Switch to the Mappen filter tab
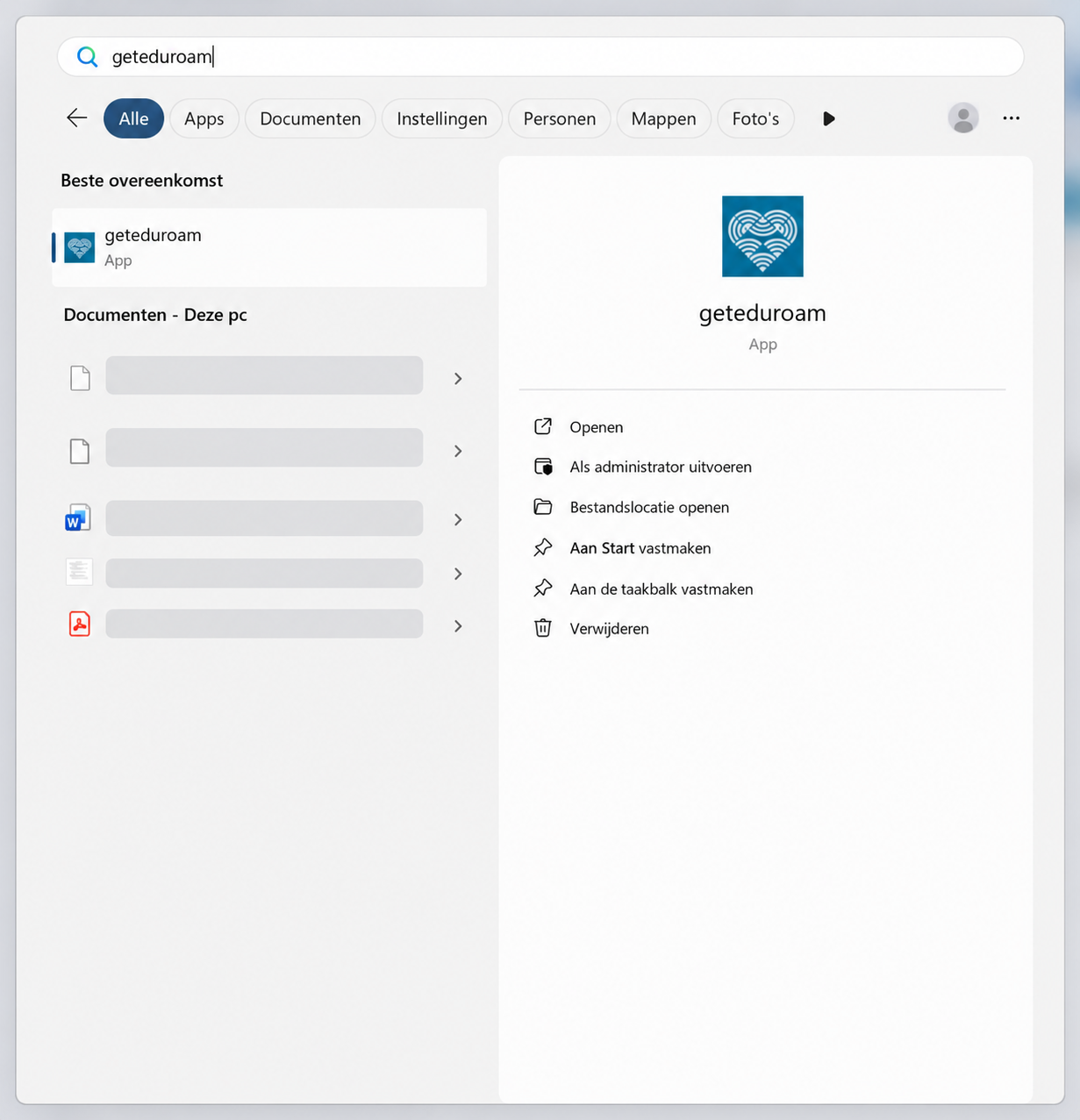The width and height of the screenshot is (1080, 1120). pos(664,118)
